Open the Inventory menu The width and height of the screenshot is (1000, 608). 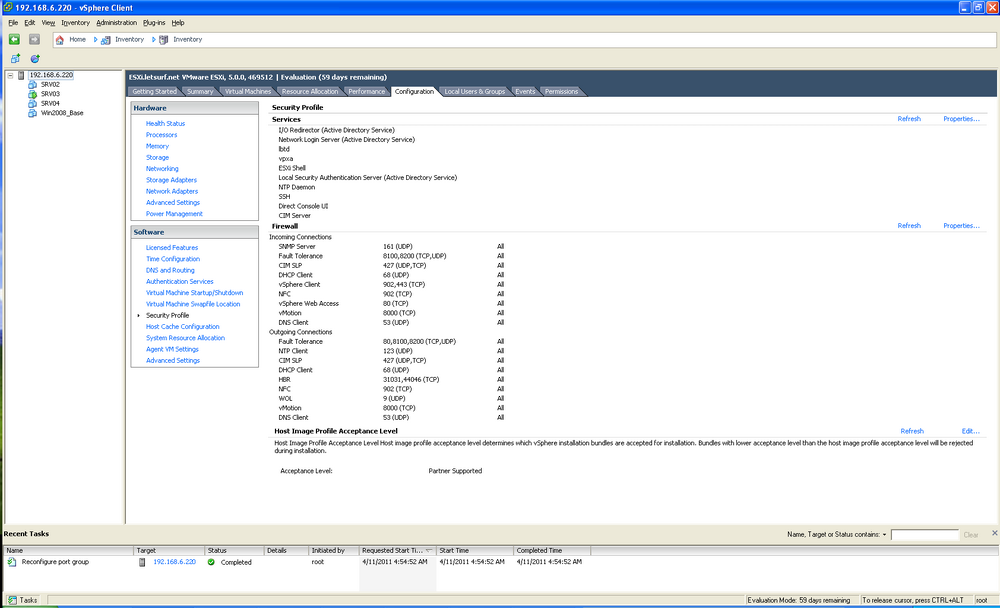coord(75,23)
